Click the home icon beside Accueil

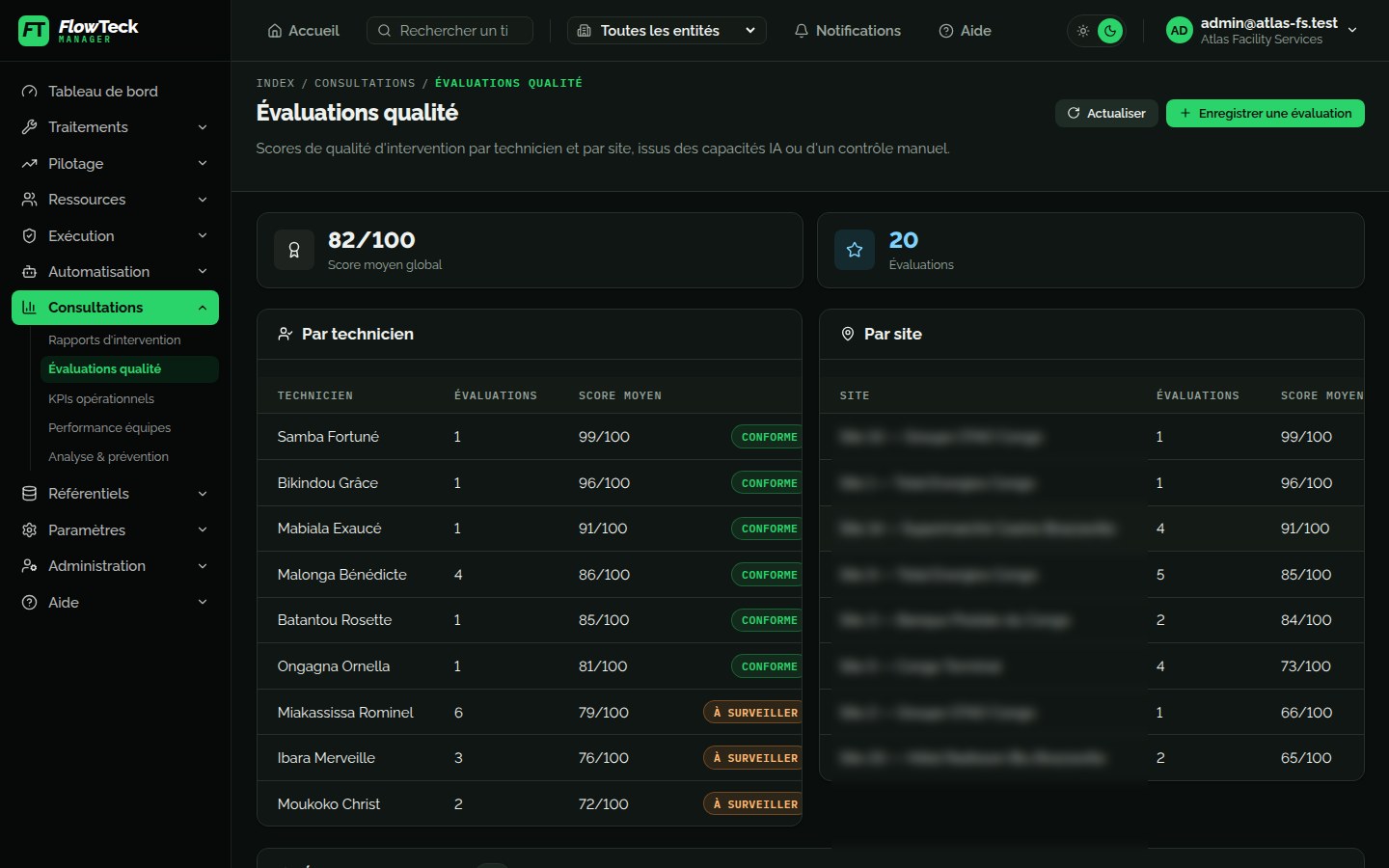click(x=275, y=31)
